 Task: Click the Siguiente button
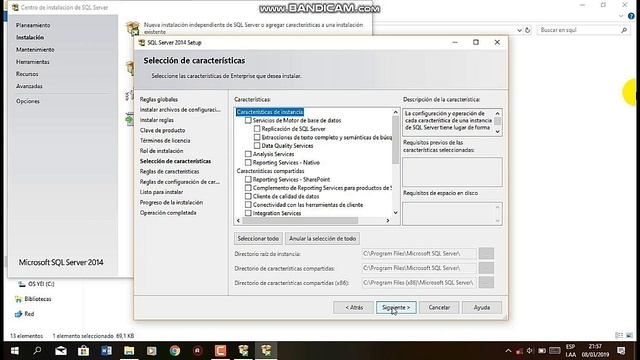coord(396,307)
